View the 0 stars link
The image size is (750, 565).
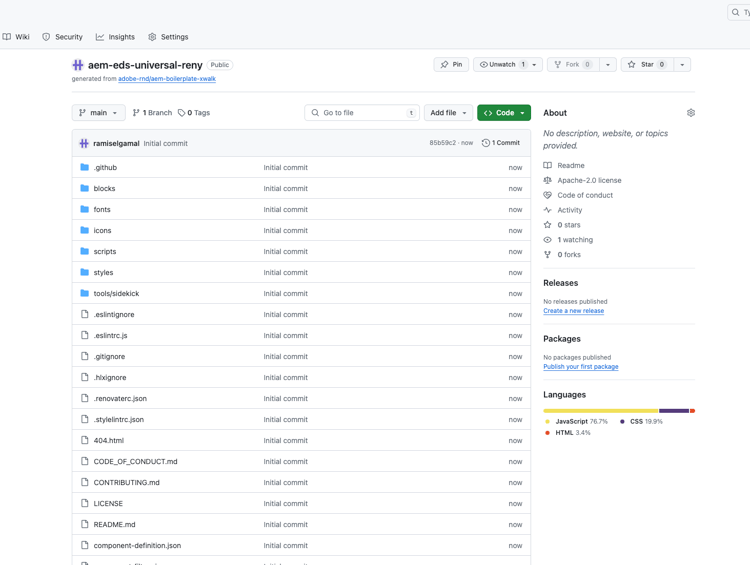click(569, 225)
